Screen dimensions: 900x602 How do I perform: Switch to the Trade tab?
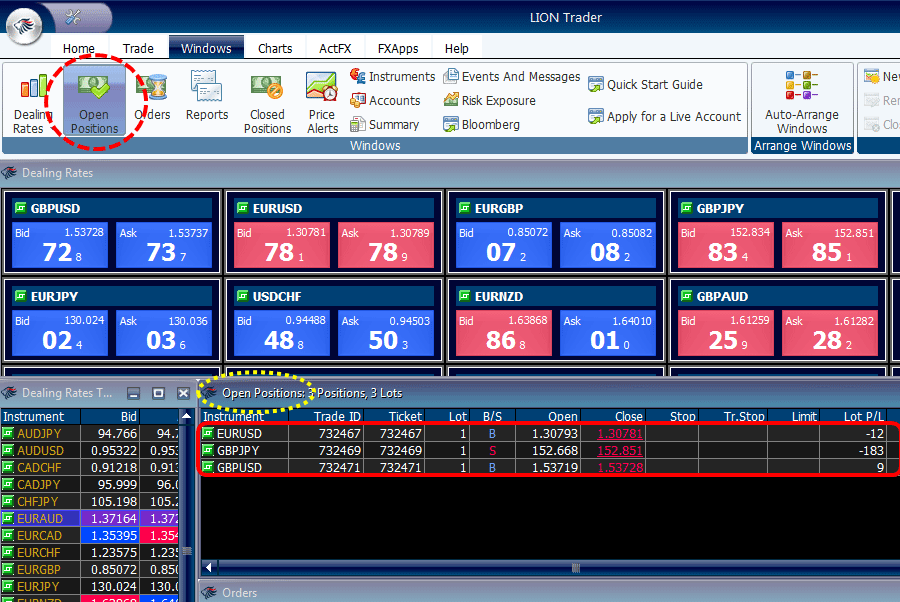(138, 49)
